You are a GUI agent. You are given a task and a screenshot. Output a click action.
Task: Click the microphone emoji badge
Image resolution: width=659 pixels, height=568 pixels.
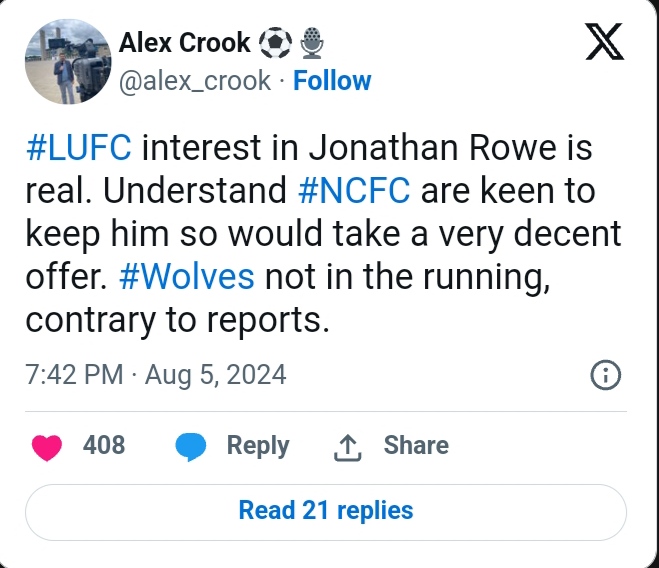coord(312,43)
